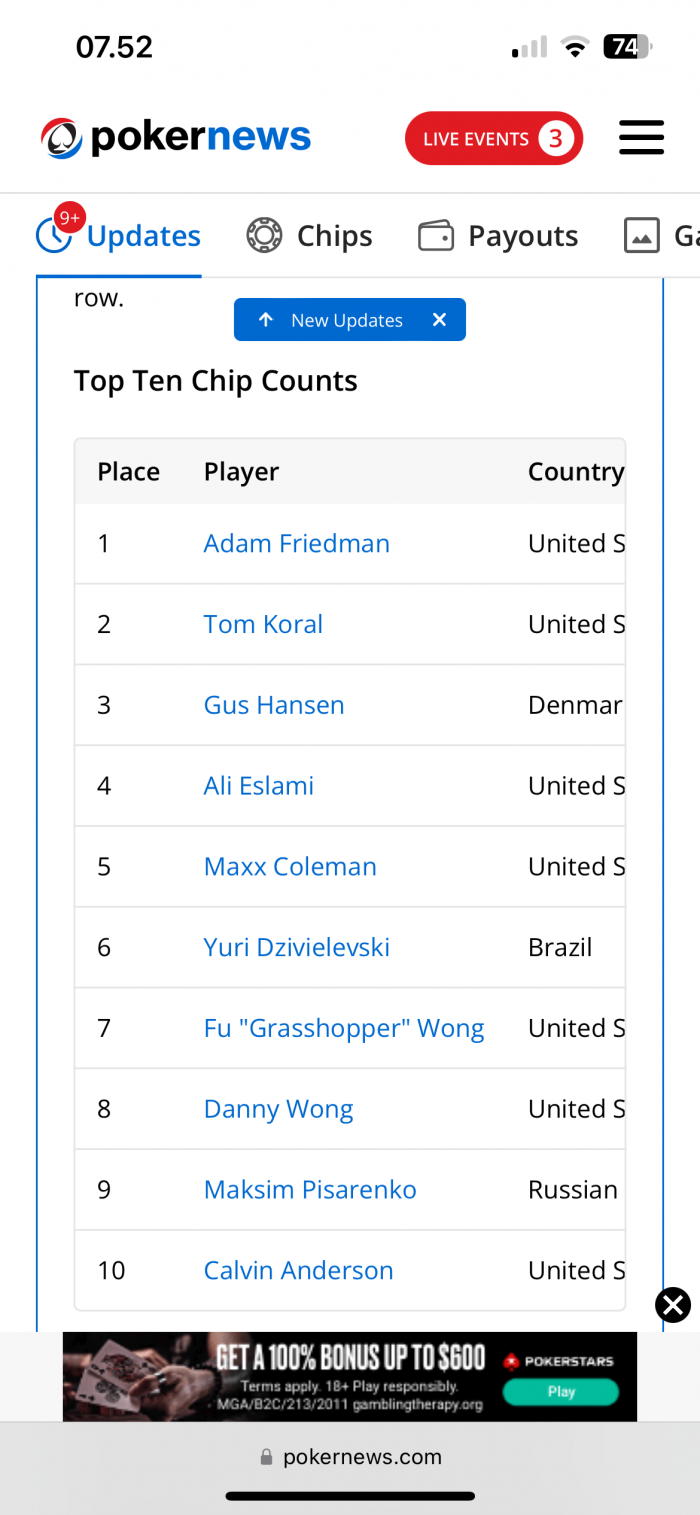Open Adam Friedman's player profile
The image size is (700, 1515).
pyautogui.click(x=297, y=543)
